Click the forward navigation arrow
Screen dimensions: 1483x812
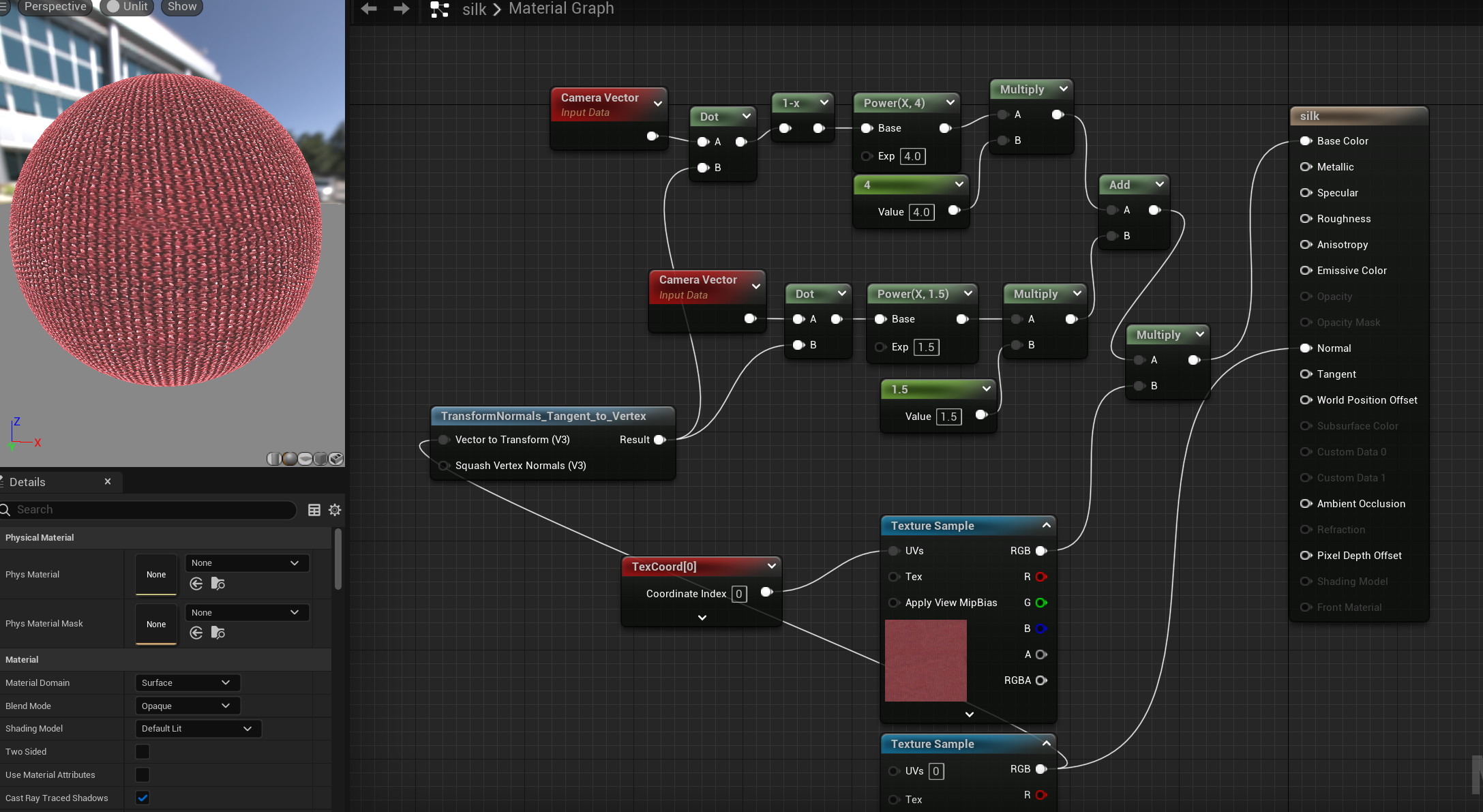pyautogui.click(x=402, y=9)
